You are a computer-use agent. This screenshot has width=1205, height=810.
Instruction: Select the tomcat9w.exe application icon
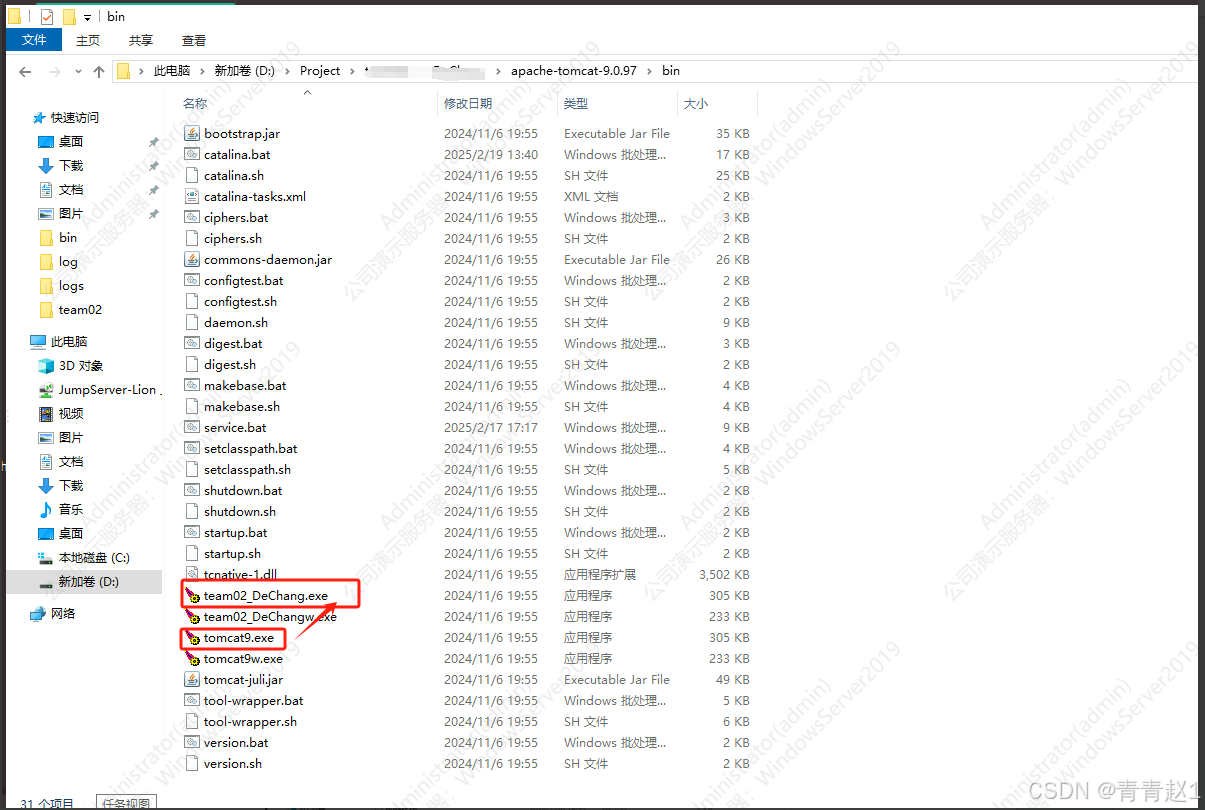tap(193, 658)
